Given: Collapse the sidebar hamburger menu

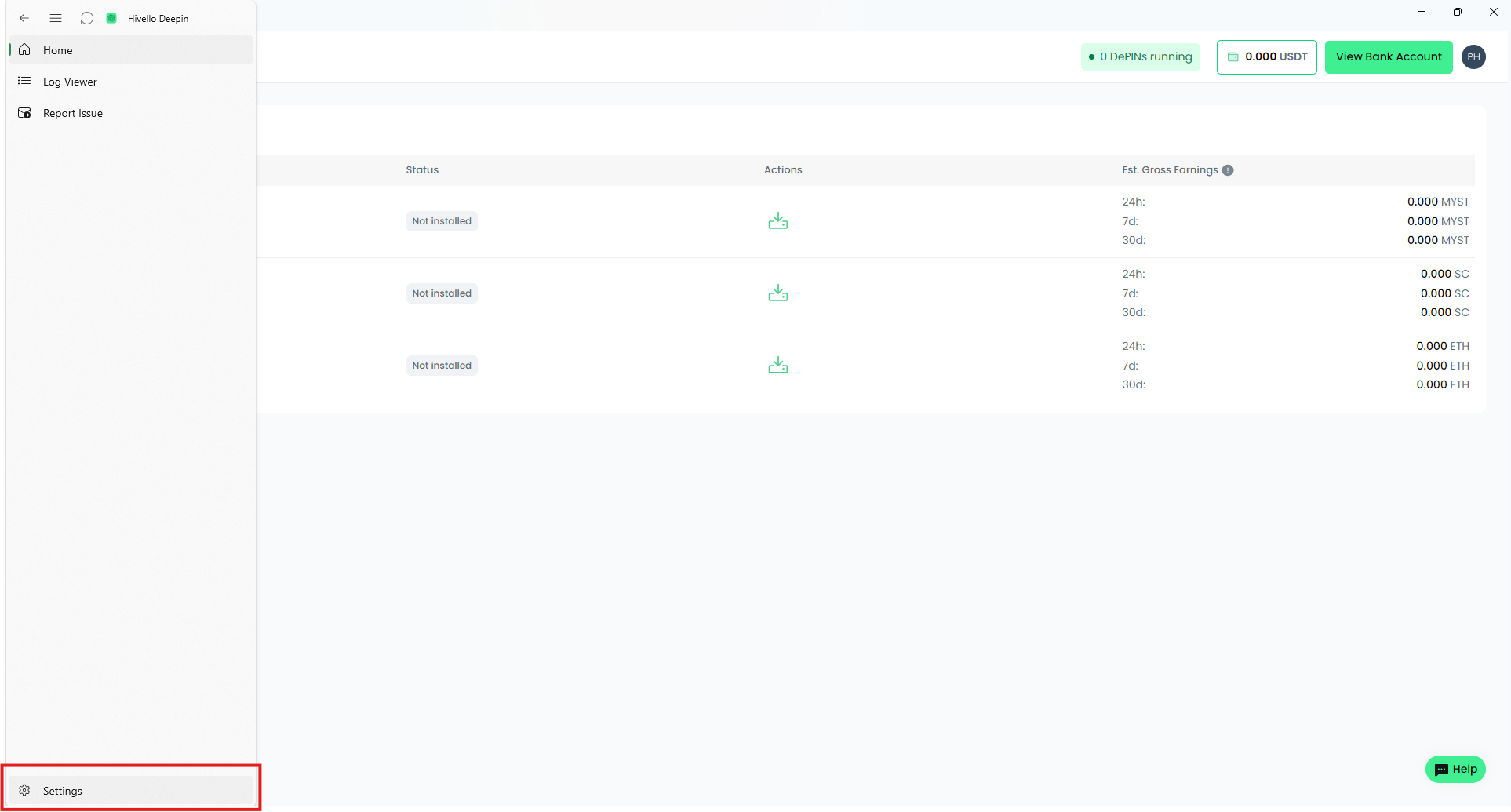Looking at the screenshot, I should (x=56, y=18).
